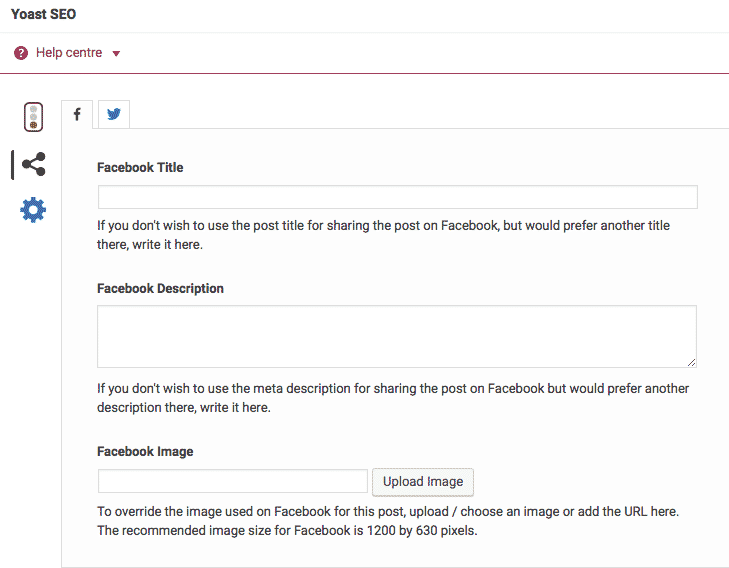Click the Facebook Description label

(160, 289)
